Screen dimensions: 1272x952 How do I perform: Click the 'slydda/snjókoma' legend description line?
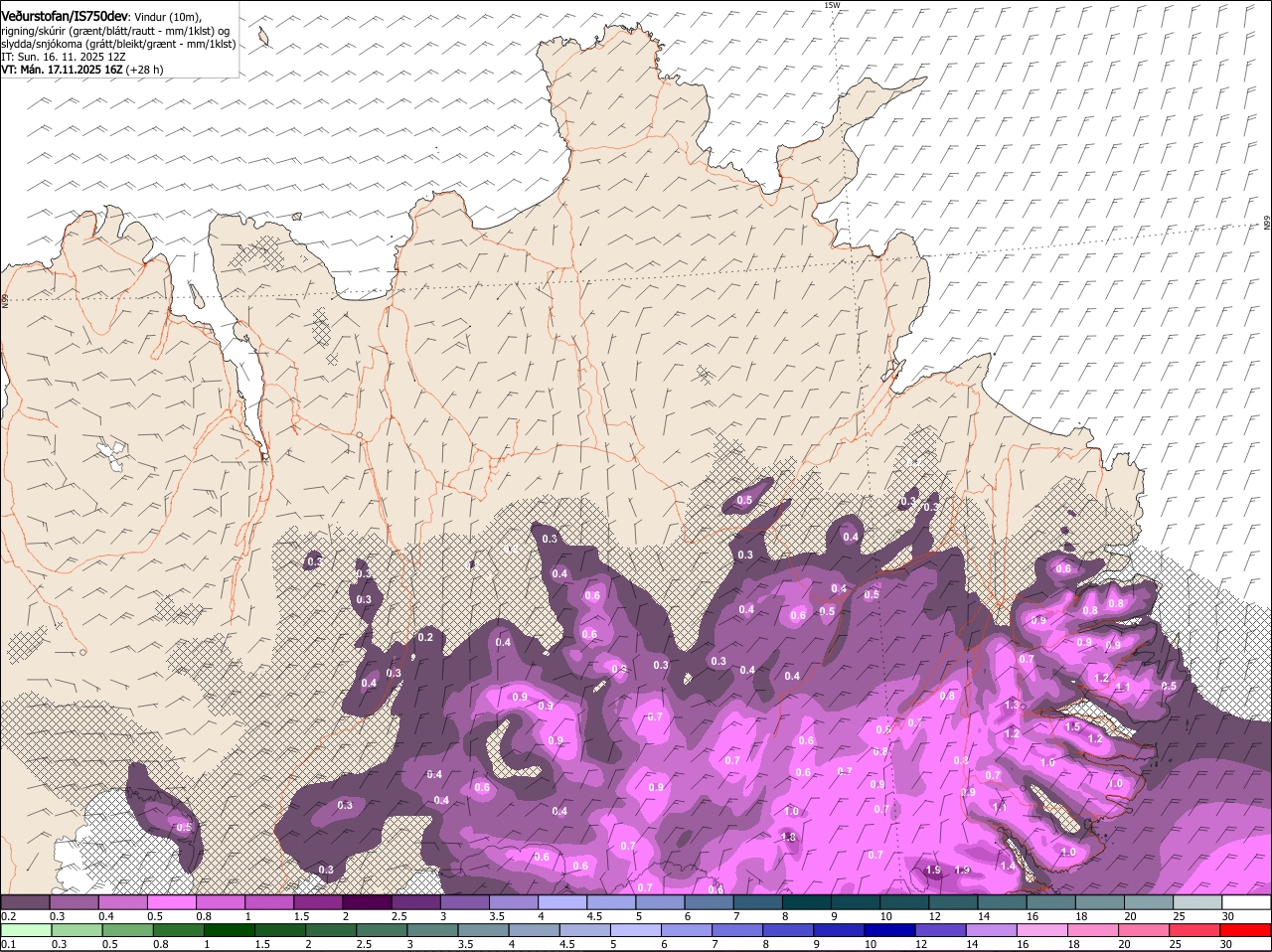coord(118,44)
